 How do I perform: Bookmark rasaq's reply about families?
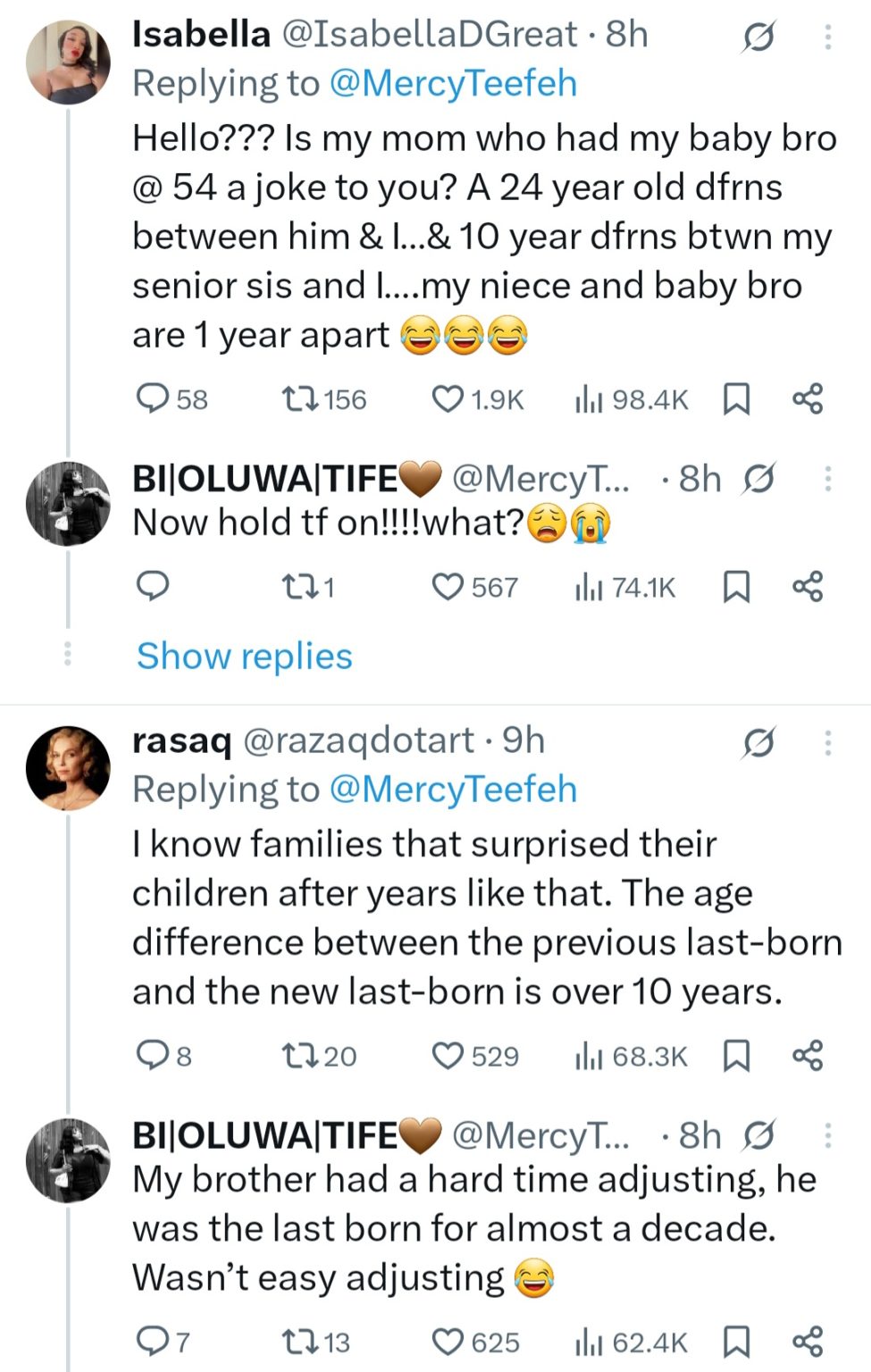pos(735,1056)
